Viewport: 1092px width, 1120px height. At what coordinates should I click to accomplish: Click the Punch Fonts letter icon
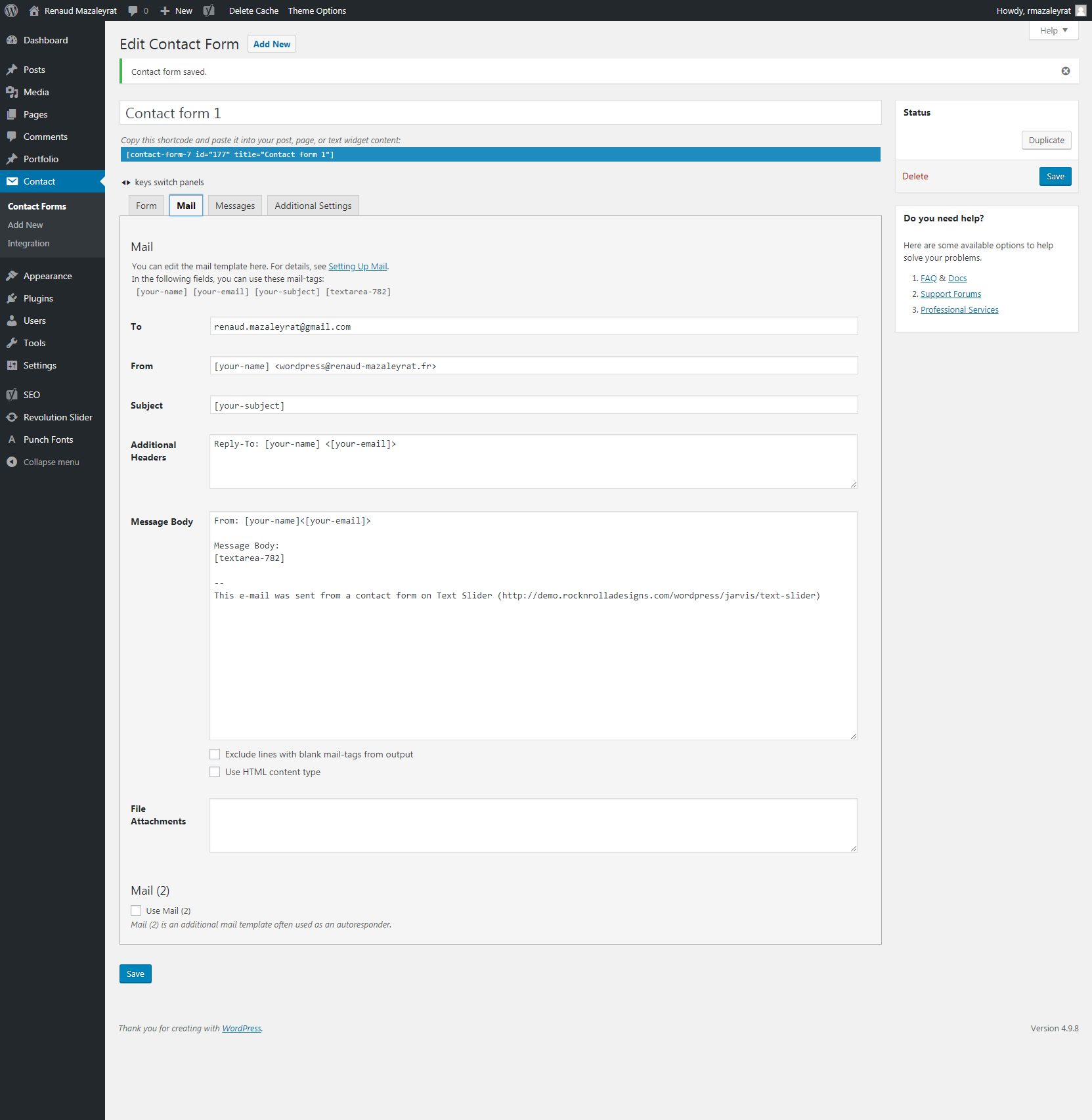12,439
